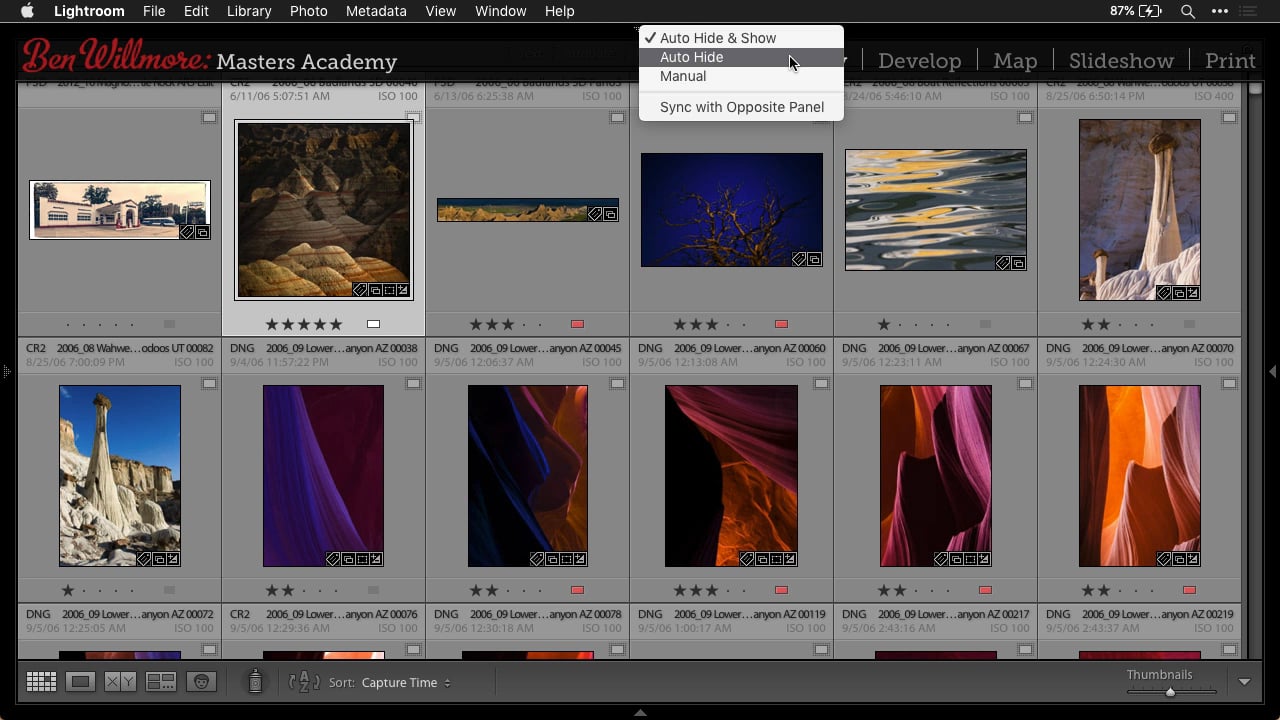Screen dimensions: 1280x720
Task: Open the Library menu in the menu bar
Action: [x=249, y=11]
